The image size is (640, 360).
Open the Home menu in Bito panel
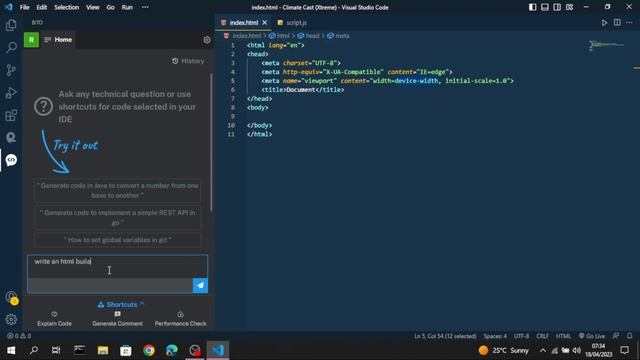click(58, 40)
